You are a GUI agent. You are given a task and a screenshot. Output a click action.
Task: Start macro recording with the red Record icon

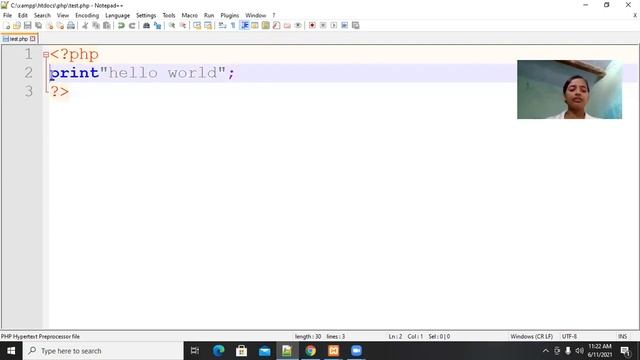[312, 25]
